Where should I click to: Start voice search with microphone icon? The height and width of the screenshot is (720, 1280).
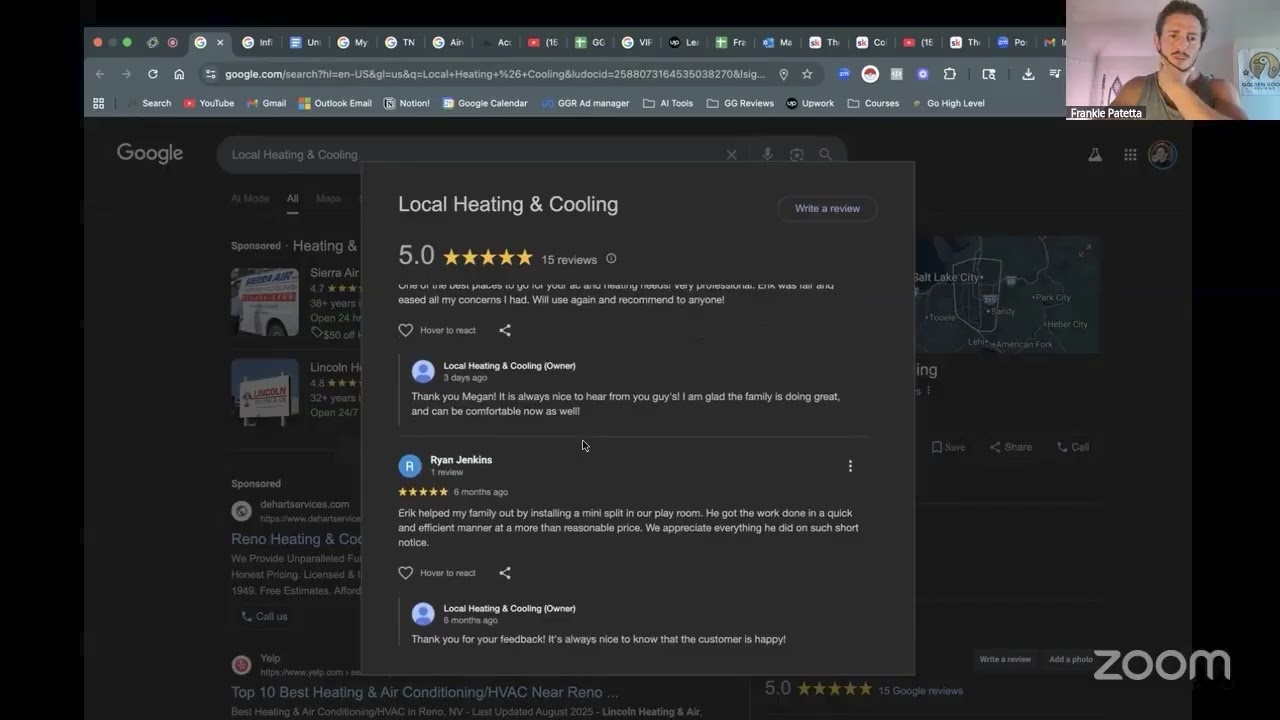pos(767,155)
